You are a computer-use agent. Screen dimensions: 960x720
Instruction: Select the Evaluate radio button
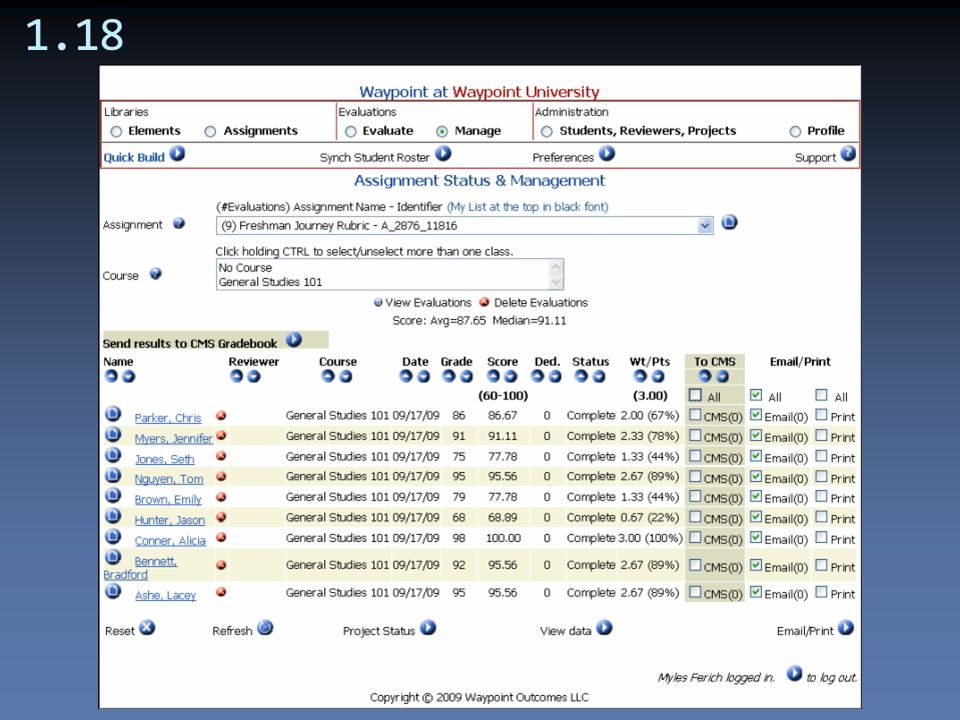click(x=351, y=132)
